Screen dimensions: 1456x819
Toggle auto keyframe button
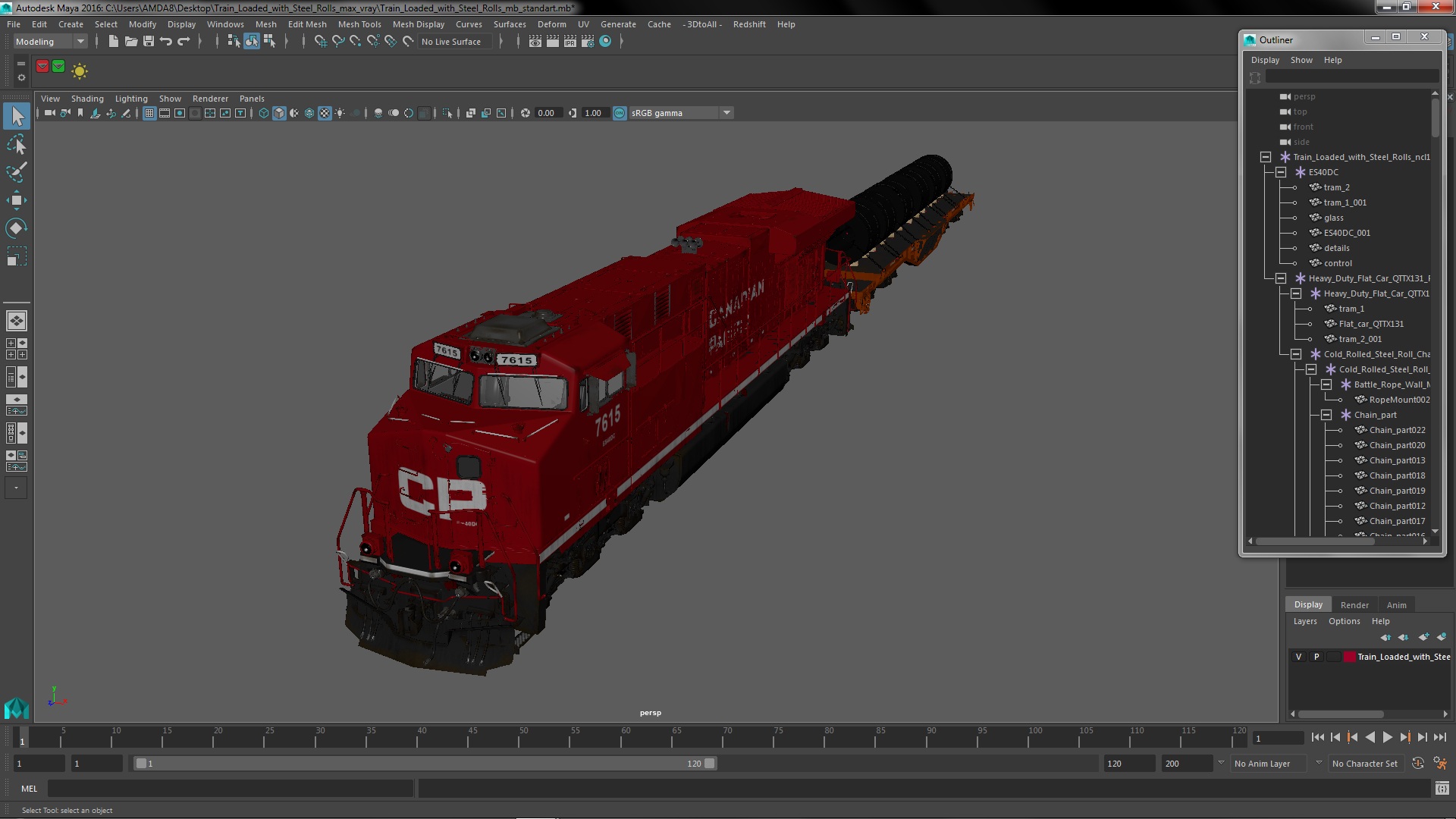pyautogui.click(x=1417, y=764)
